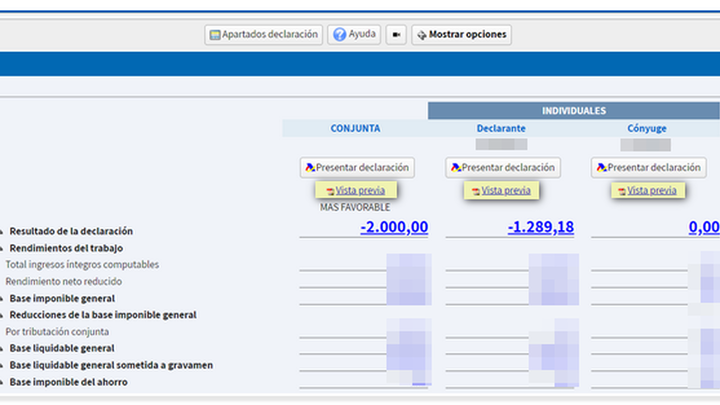The image size is (720, 405).
Task: Click PDF icon beside Conjunta Vista previa
Action: tap(329, 191)
